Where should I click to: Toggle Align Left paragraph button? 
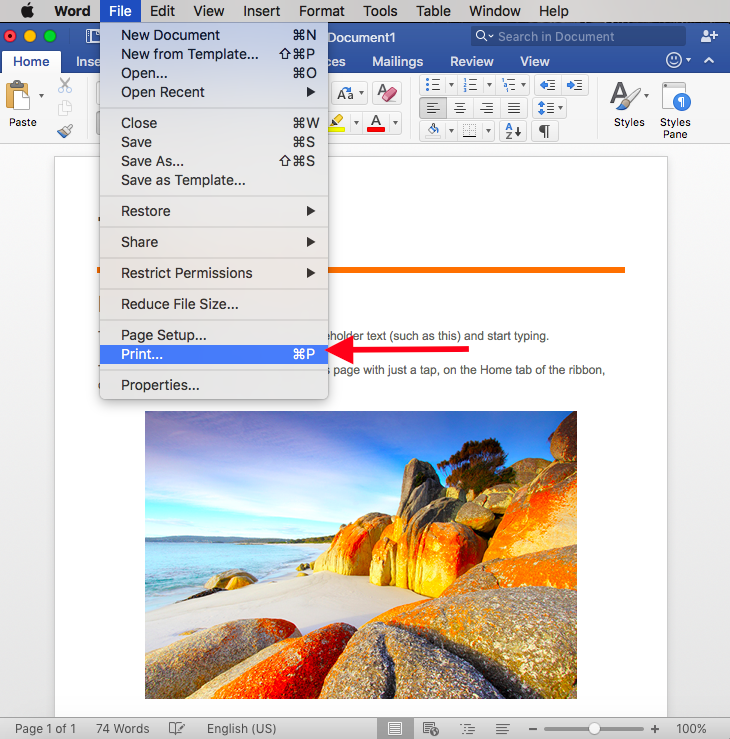click(x=433, y=108)
